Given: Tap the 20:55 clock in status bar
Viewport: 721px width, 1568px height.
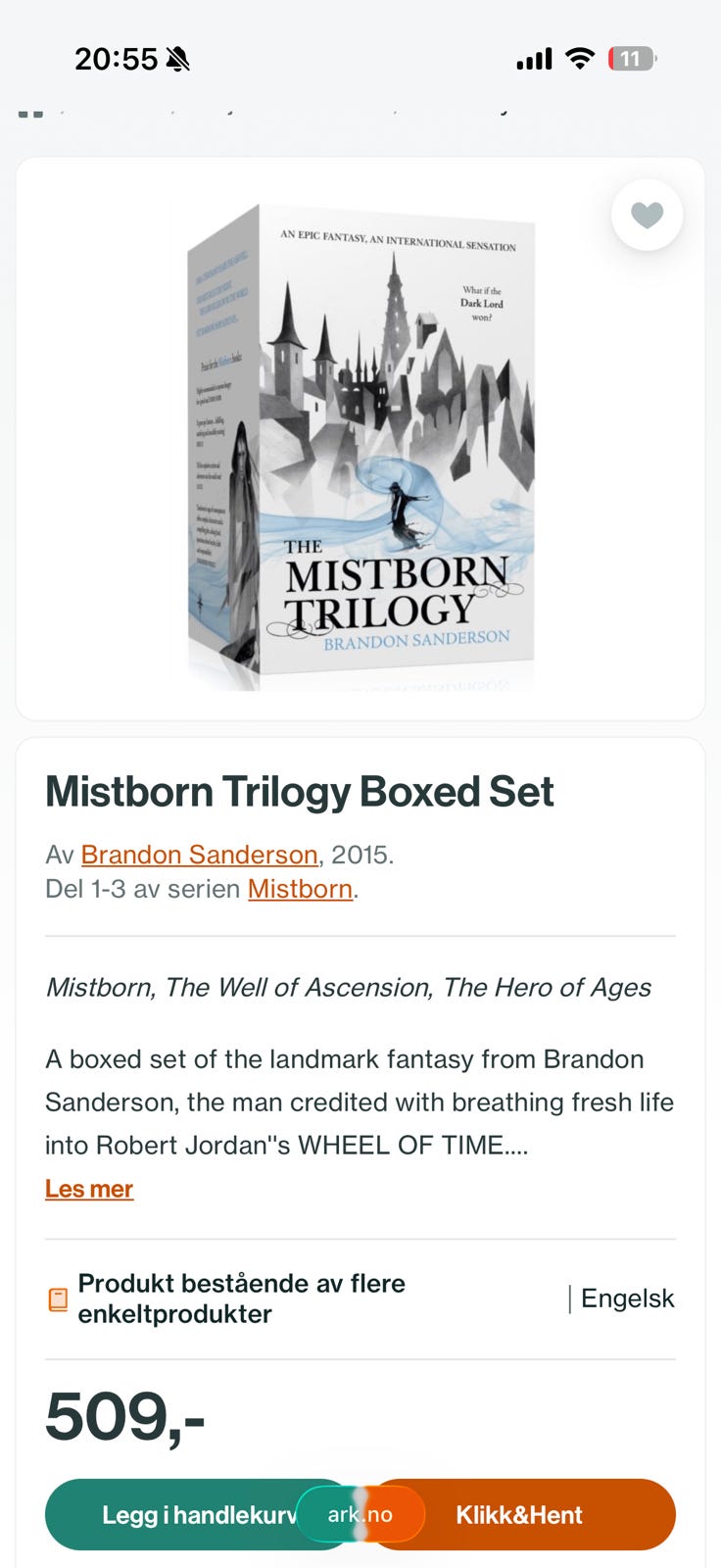Looking at the screenshot, I should (116, 59).
